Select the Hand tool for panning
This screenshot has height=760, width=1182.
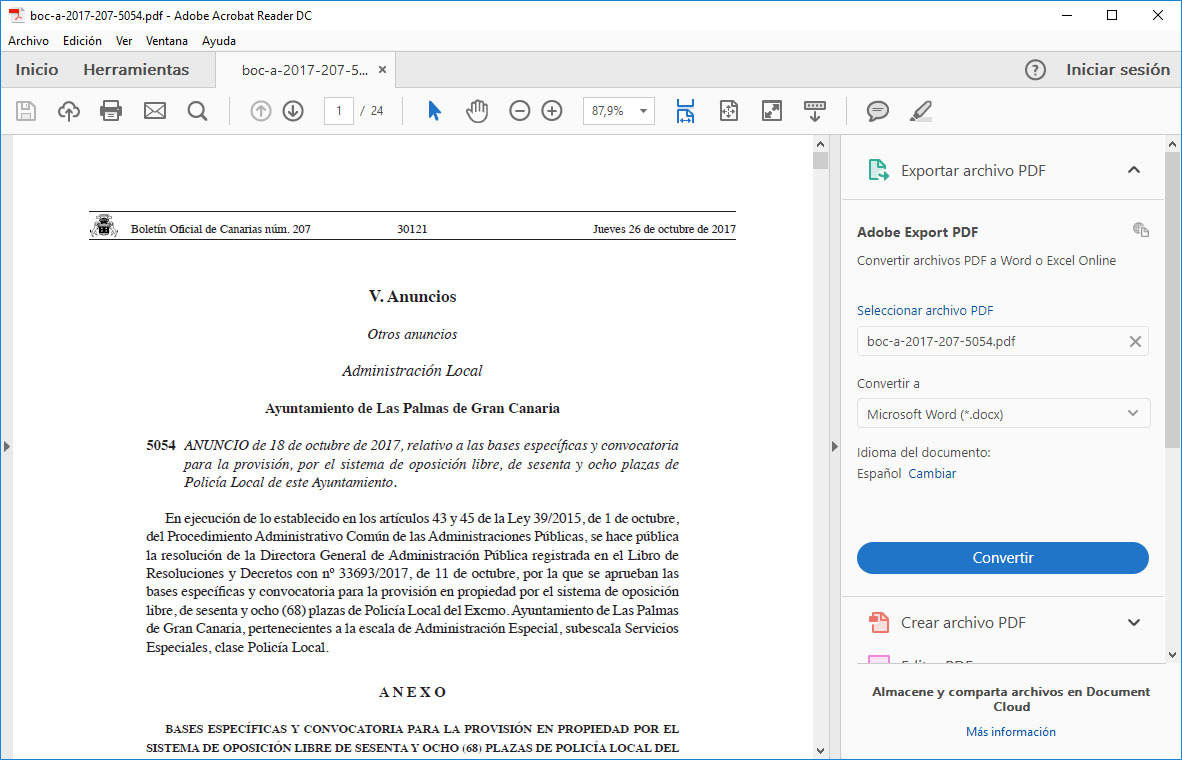pyautogui.click(x=477, y=111)
